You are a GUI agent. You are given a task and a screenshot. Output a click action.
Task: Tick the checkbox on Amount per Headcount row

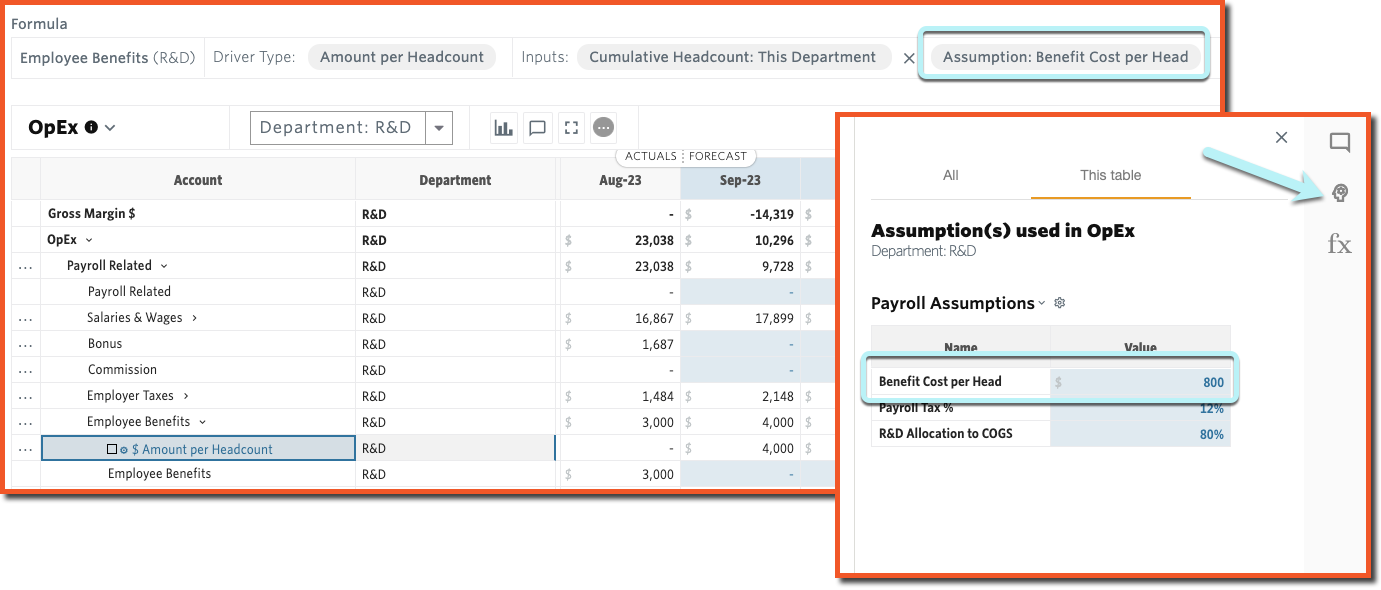point(112,450)
